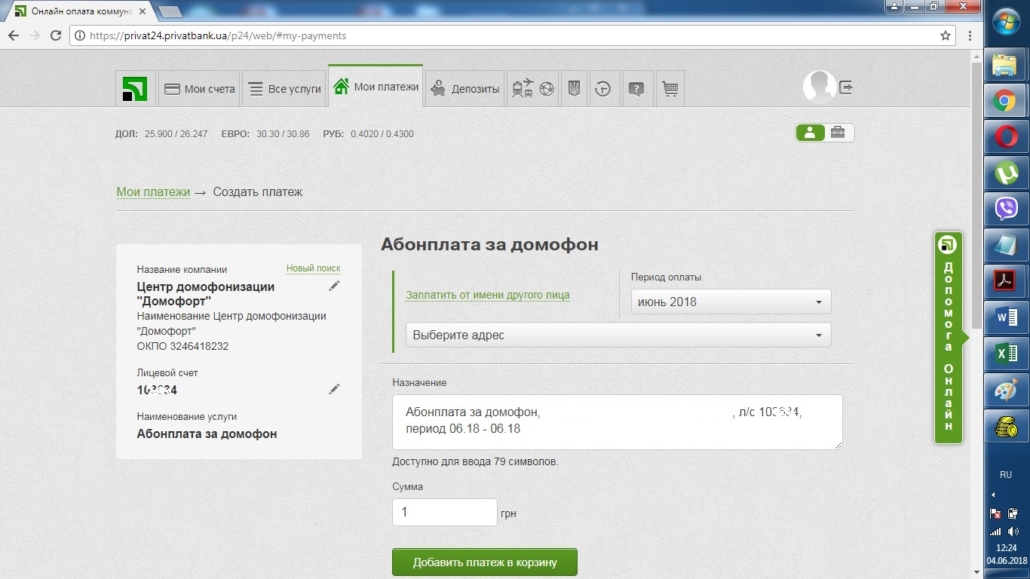Image resolution: width=1030 pixels, height=579 pixels.
Task: Click Заплатить от имени другого лица link
Action: (487, 295)
